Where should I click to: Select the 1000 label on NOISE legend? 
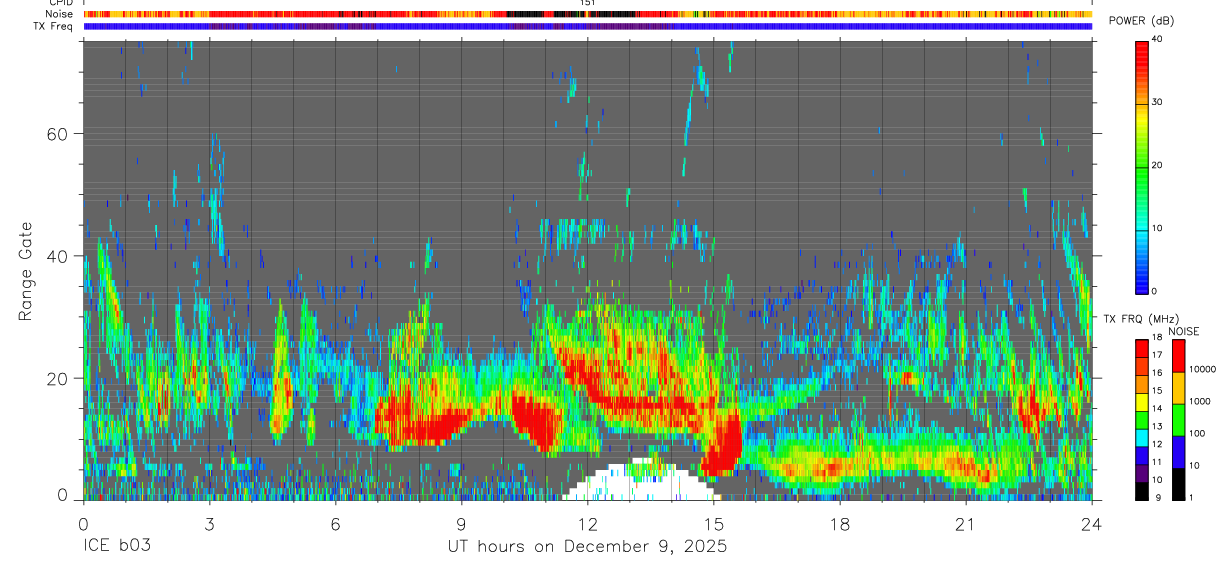1199,401
